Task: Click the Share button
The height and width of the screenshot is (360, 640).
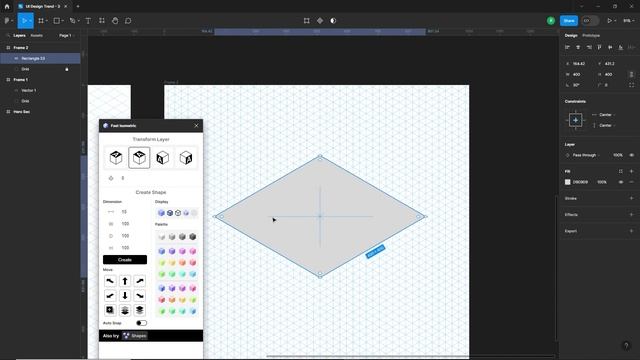Action: coord(569,21)
